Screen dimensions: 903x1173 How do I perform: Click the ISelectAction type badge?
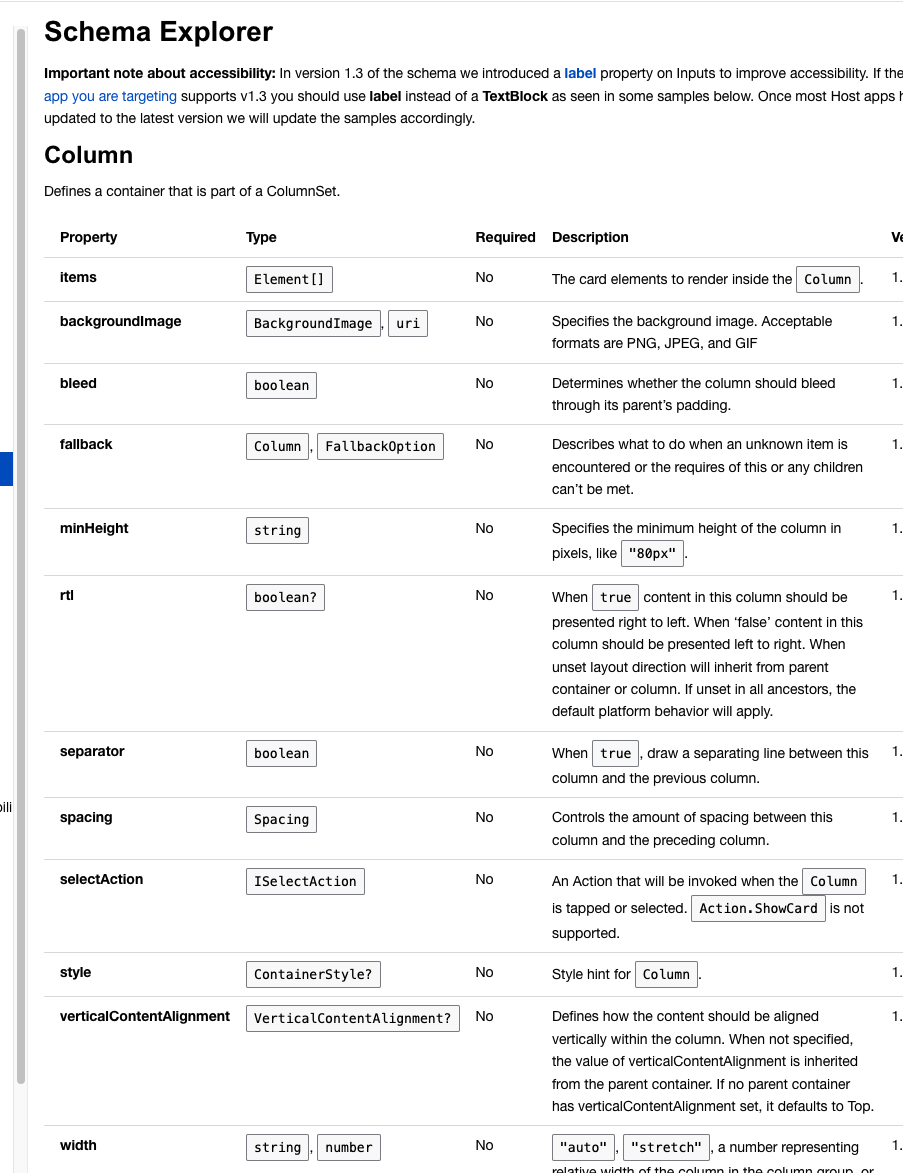tap(305, 881)
